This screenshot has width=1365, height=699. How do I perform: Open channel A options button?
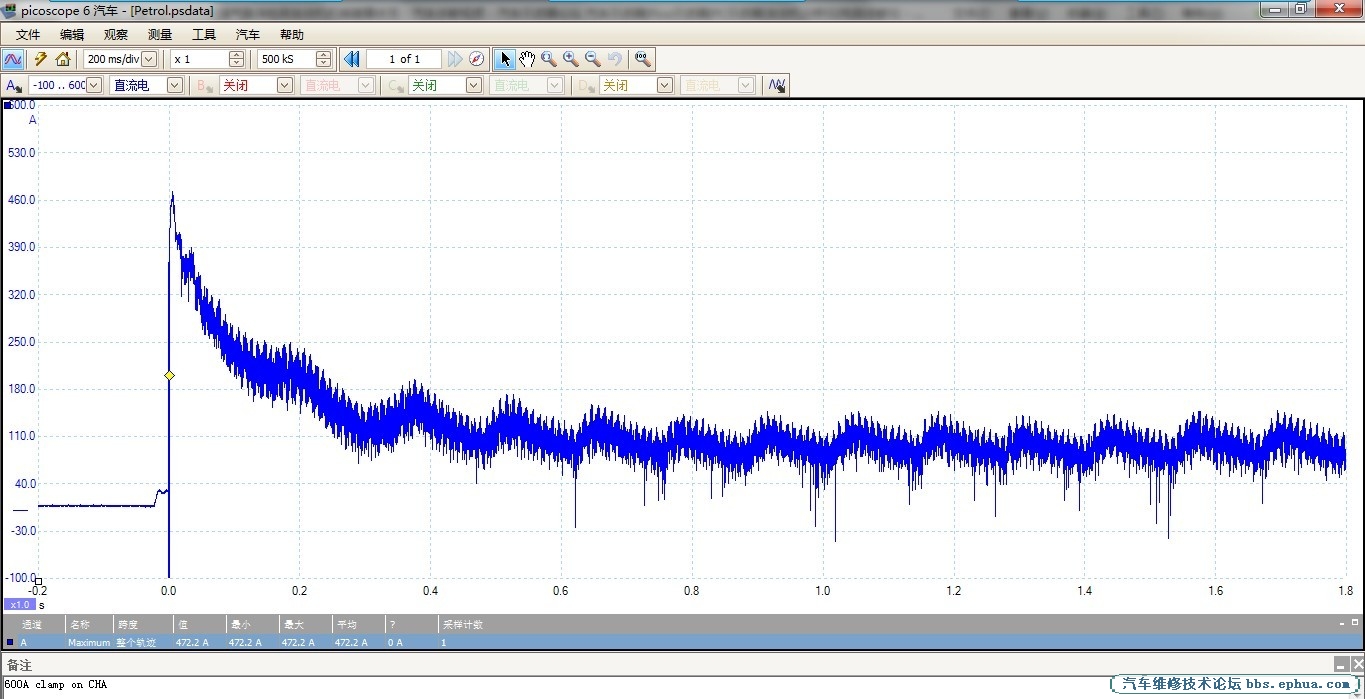click(x=14, y=85)
